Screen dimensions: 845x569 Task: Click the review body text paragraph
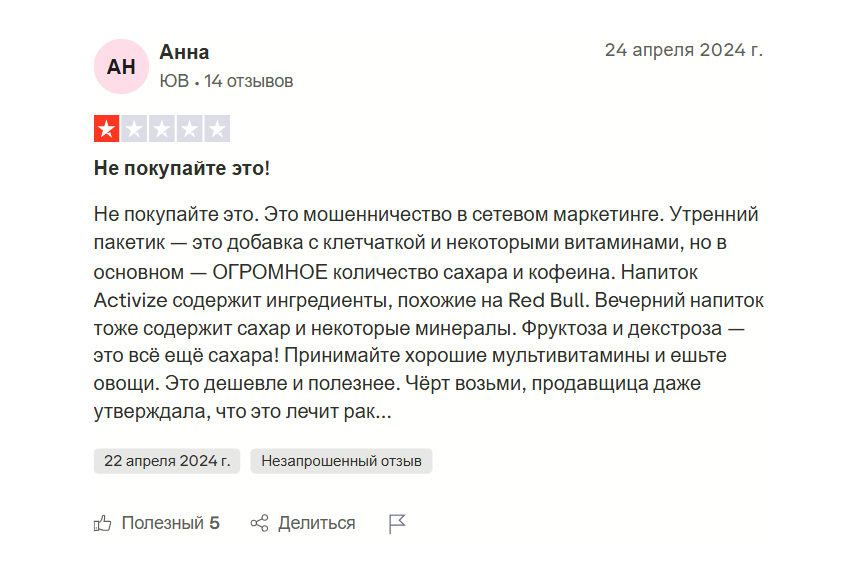point(422,313)
